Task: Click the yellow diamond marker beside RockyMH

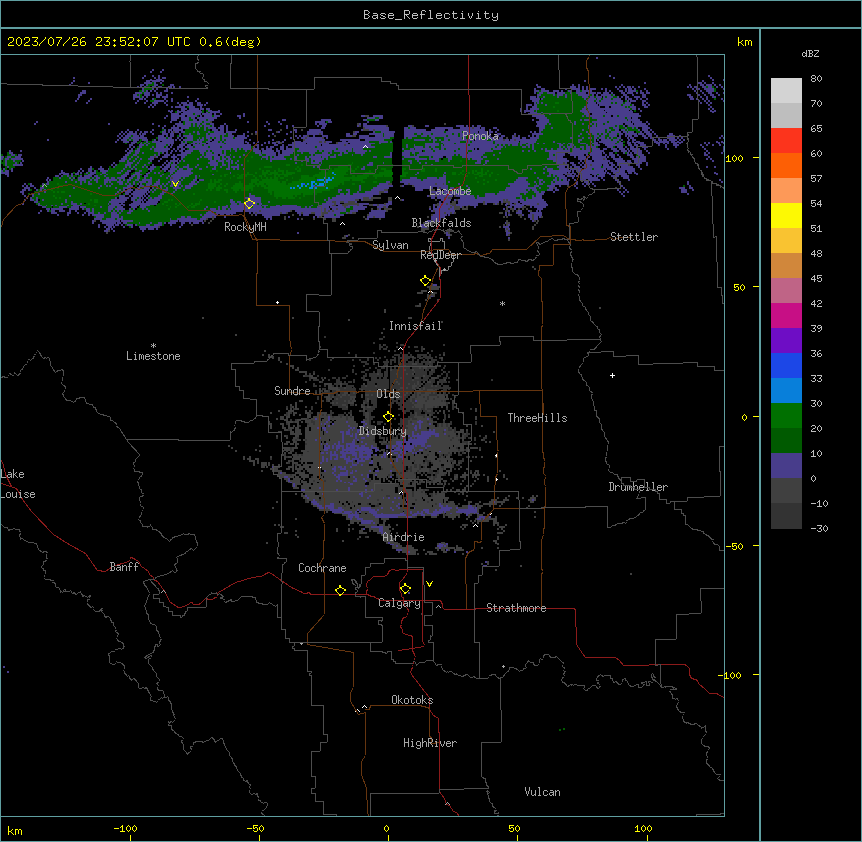Action: click(250, 203)
